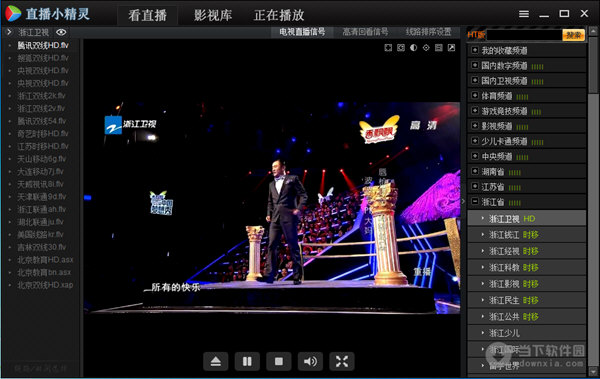
Task: Pause the live playback
Action: (247, 361)
